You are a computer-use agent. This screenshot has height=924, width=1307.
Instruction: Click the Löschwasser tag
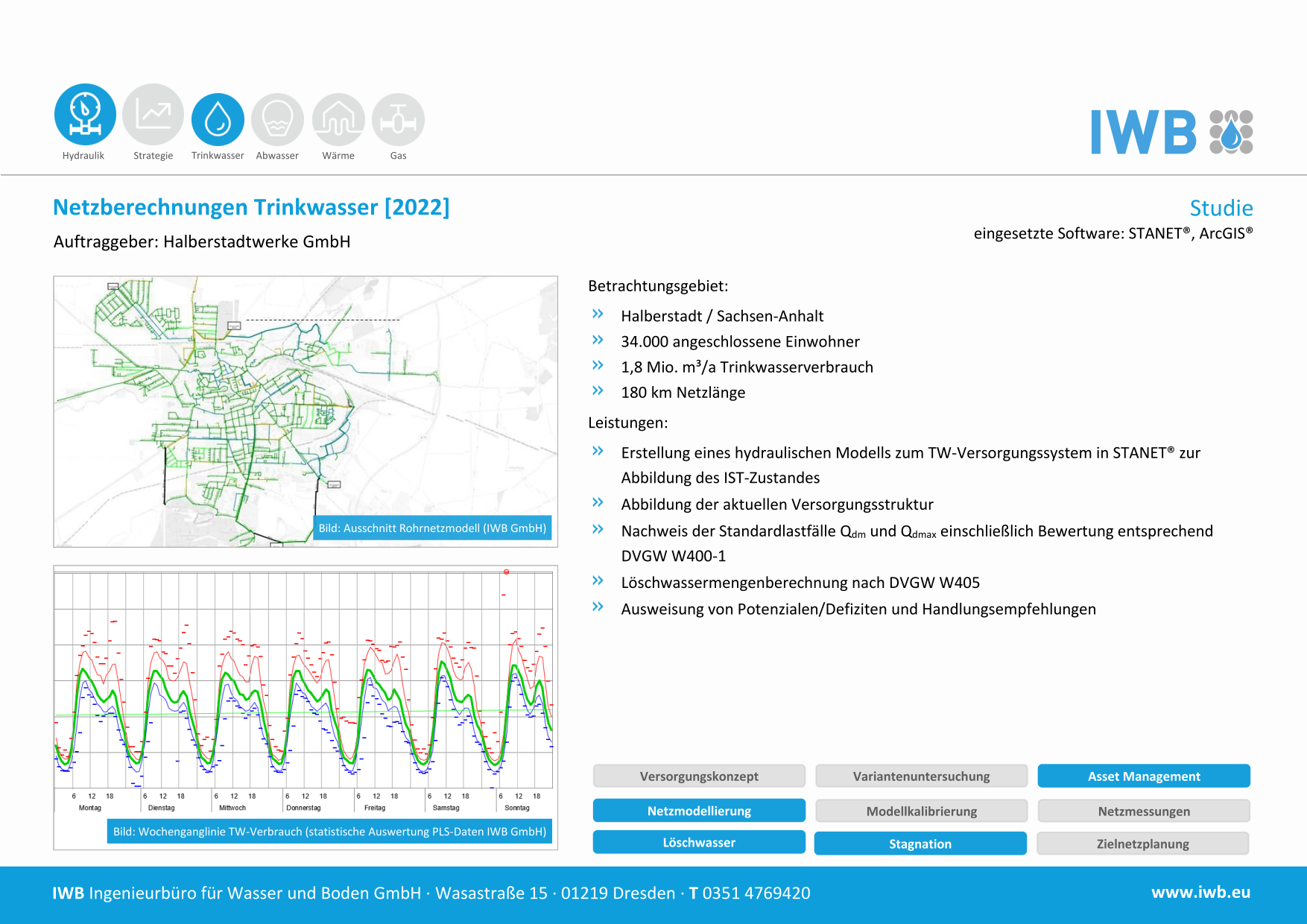pyautogui.click(x=699, y=842)
